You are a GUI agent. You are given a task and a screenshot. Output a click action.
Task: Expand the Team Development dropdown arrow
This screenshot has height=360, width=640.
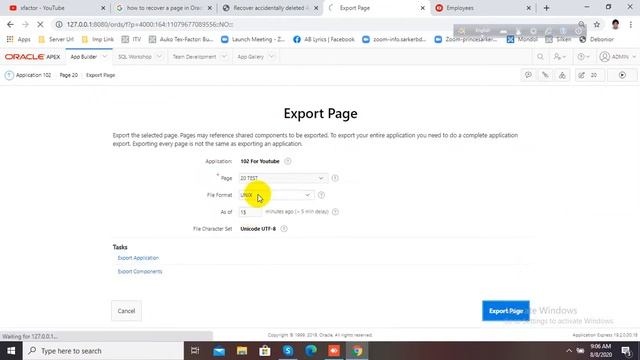[224, 57]
